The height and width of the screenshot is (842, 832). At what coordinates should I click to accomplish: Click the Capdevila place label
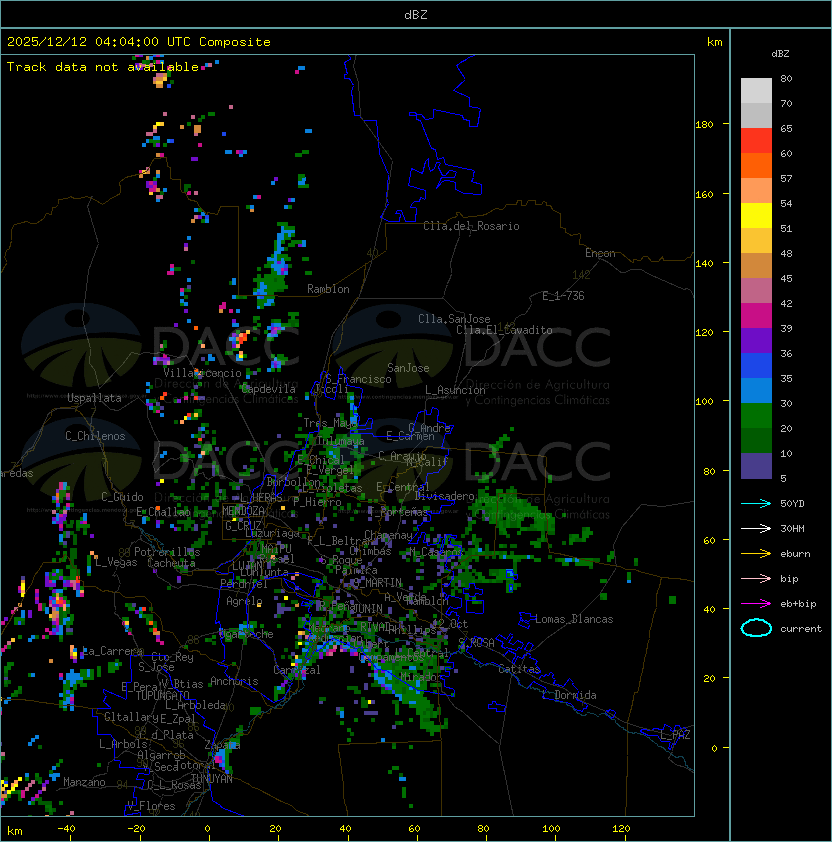[x=268, y=389]
